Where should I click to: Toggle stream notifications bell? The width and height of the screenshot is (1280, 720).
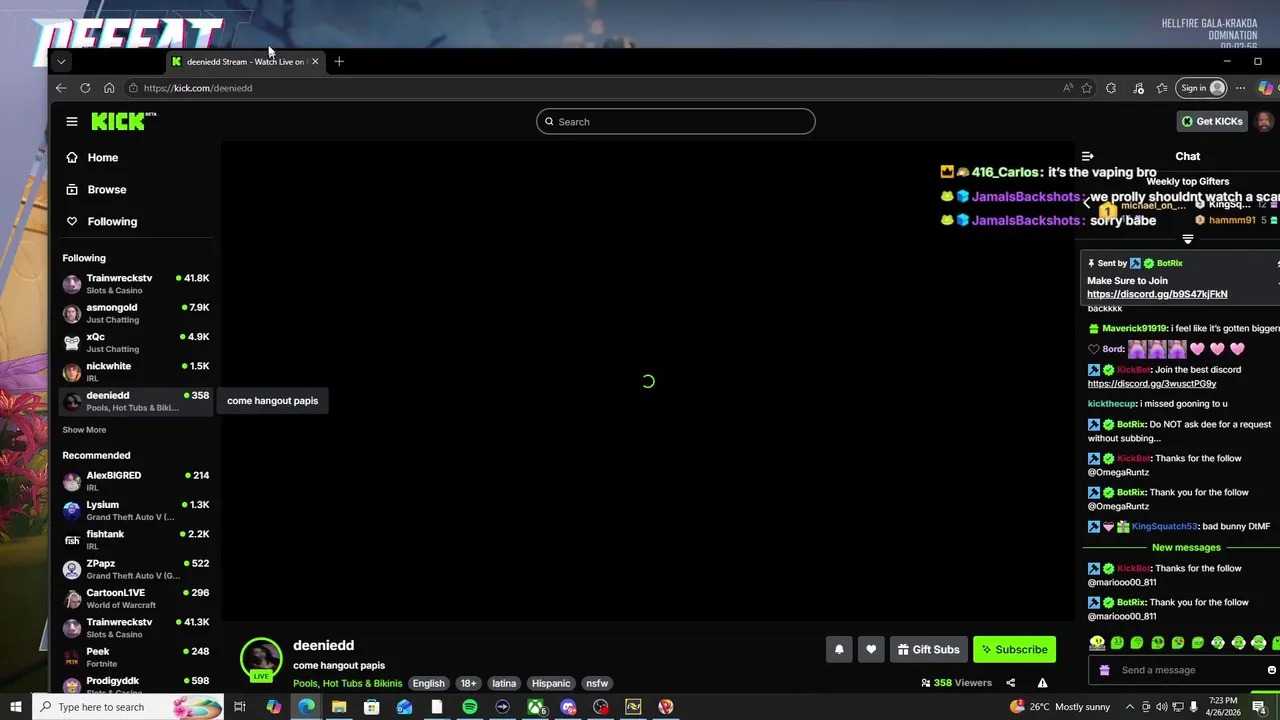tap(839, 650)
